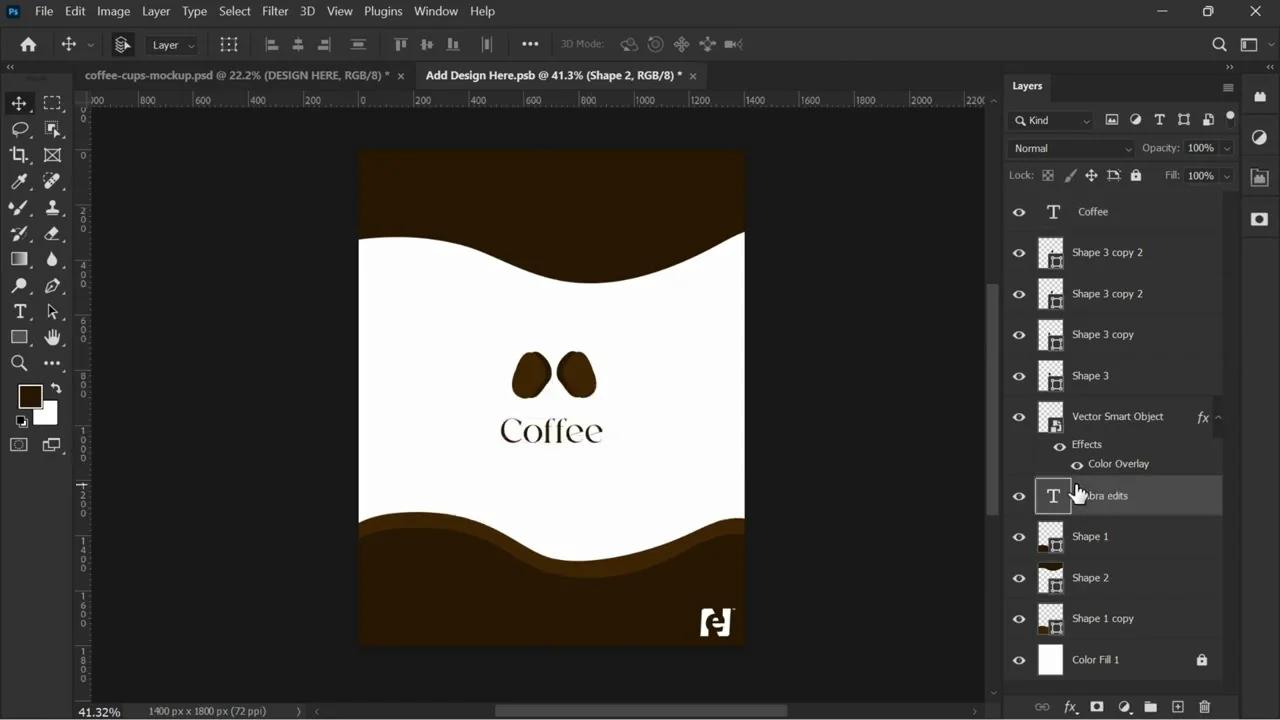Create new adjustment layer

(x=1124, y=707)
